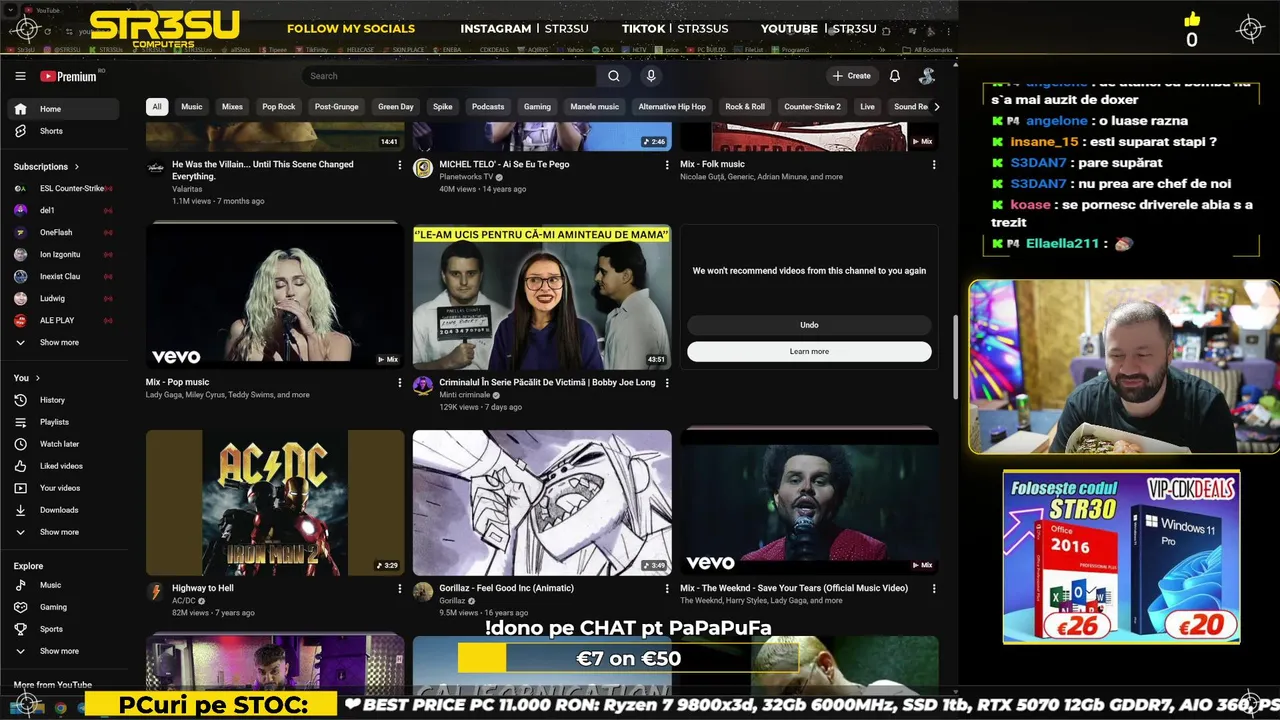
Task: Open Shorts in the sidebar
Action: [x=64, y=131]
